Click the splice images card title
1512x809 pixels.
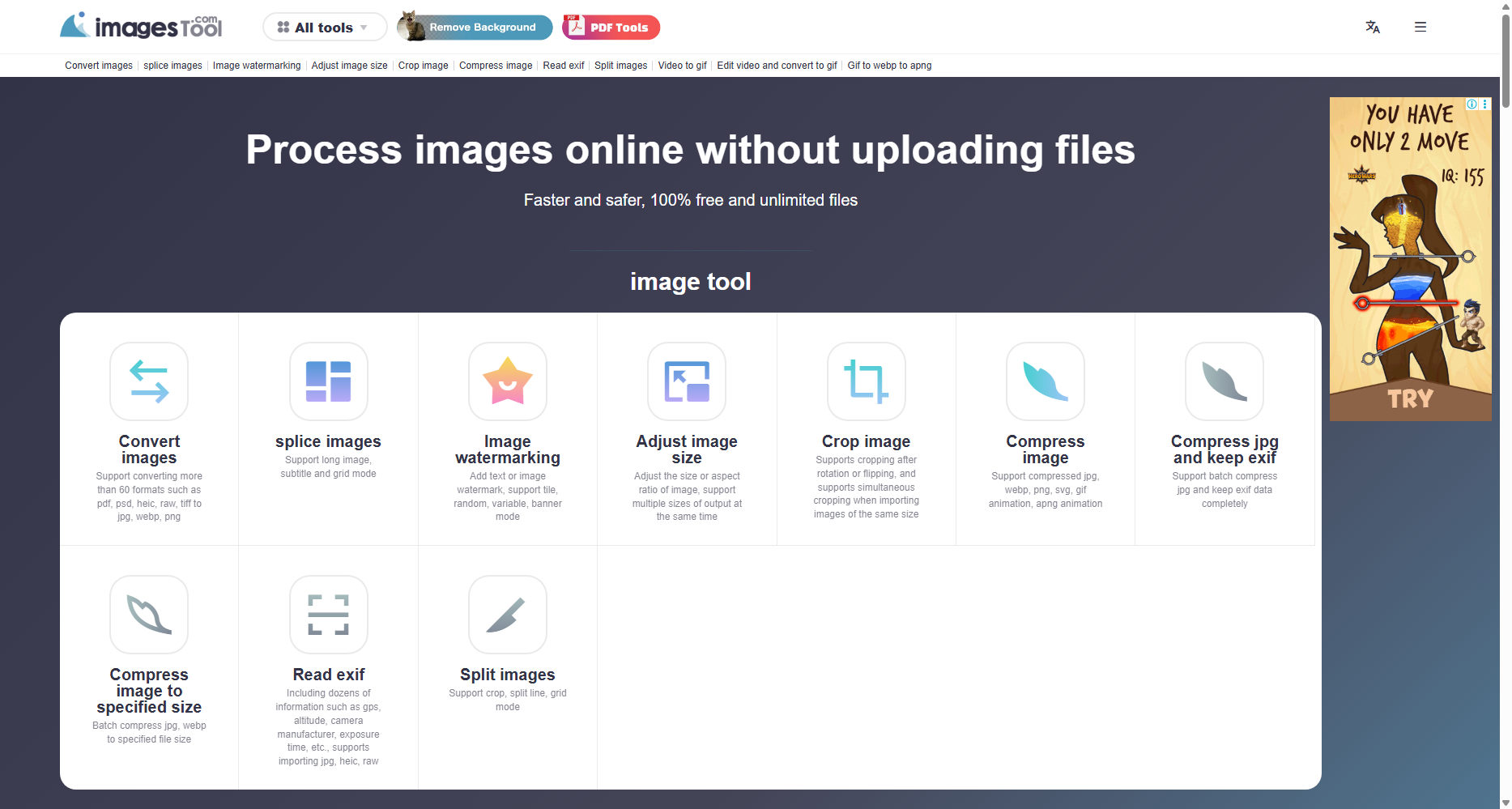328,441
